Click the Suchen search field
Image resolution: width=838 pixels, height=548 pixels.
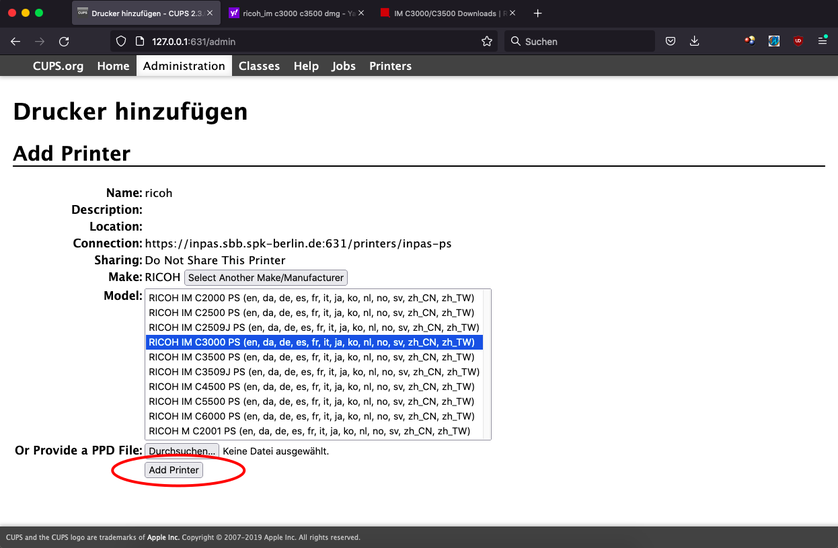[580, 41]
